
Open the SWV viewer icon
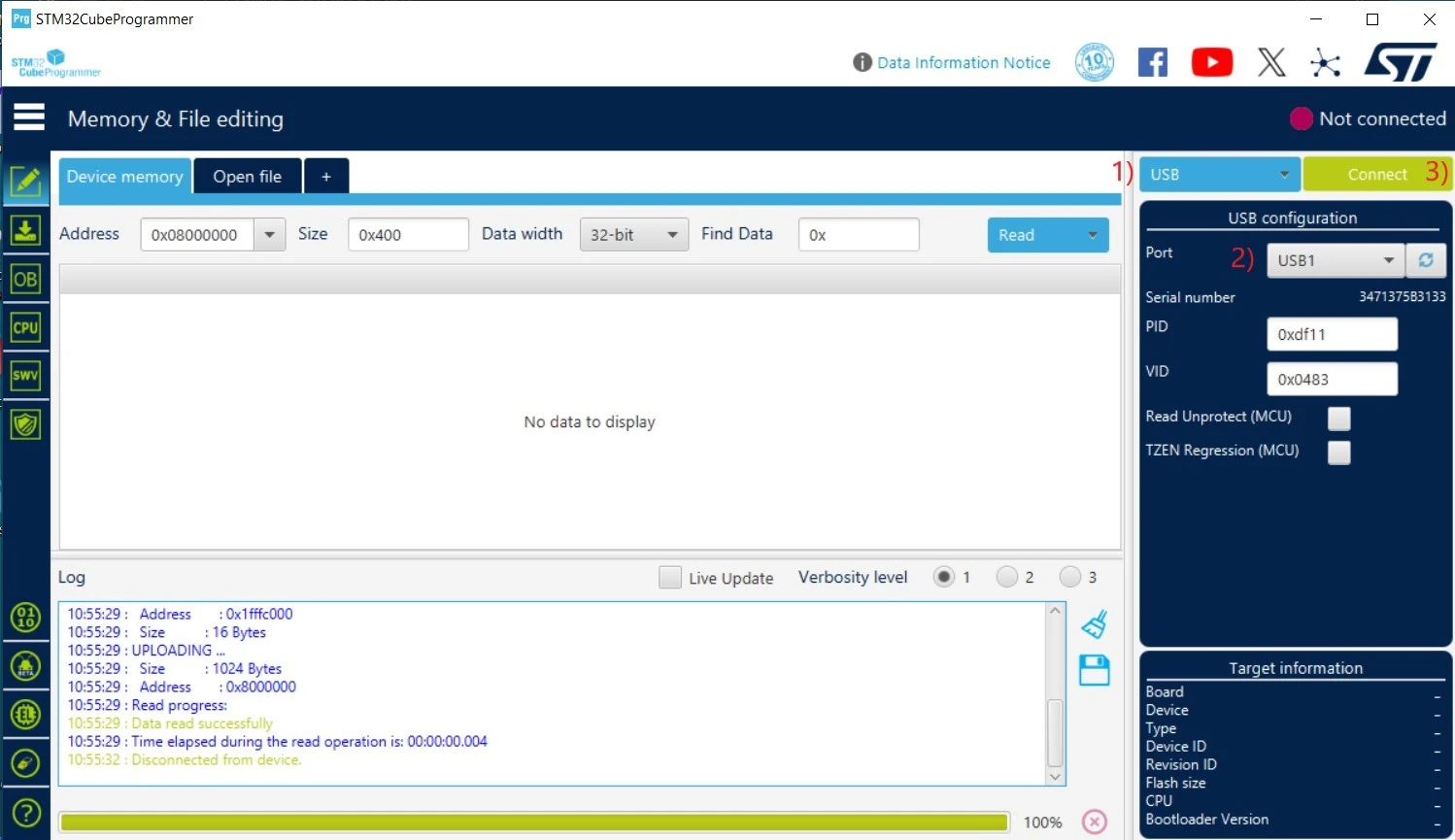[x=25, y=375]
